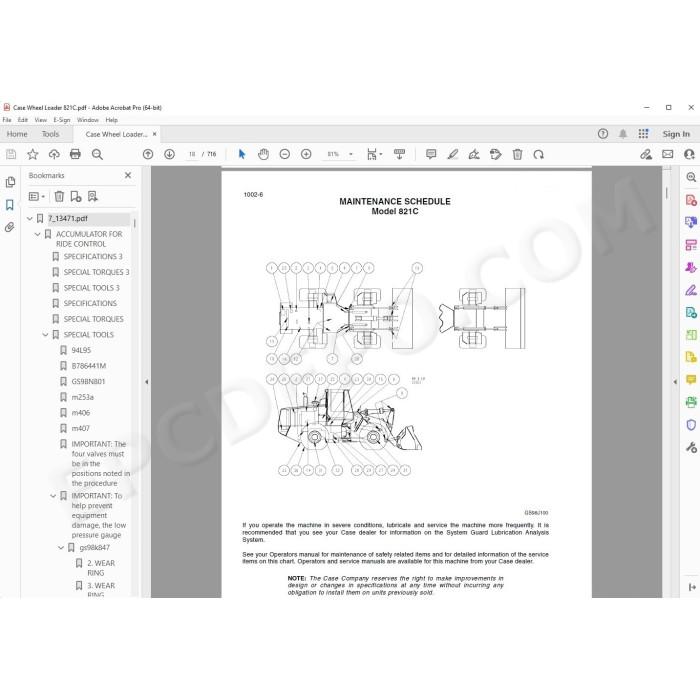This screenshot has width=700, height=700.
Task: Open bookmark options dropdown
Action: (37, 196)
